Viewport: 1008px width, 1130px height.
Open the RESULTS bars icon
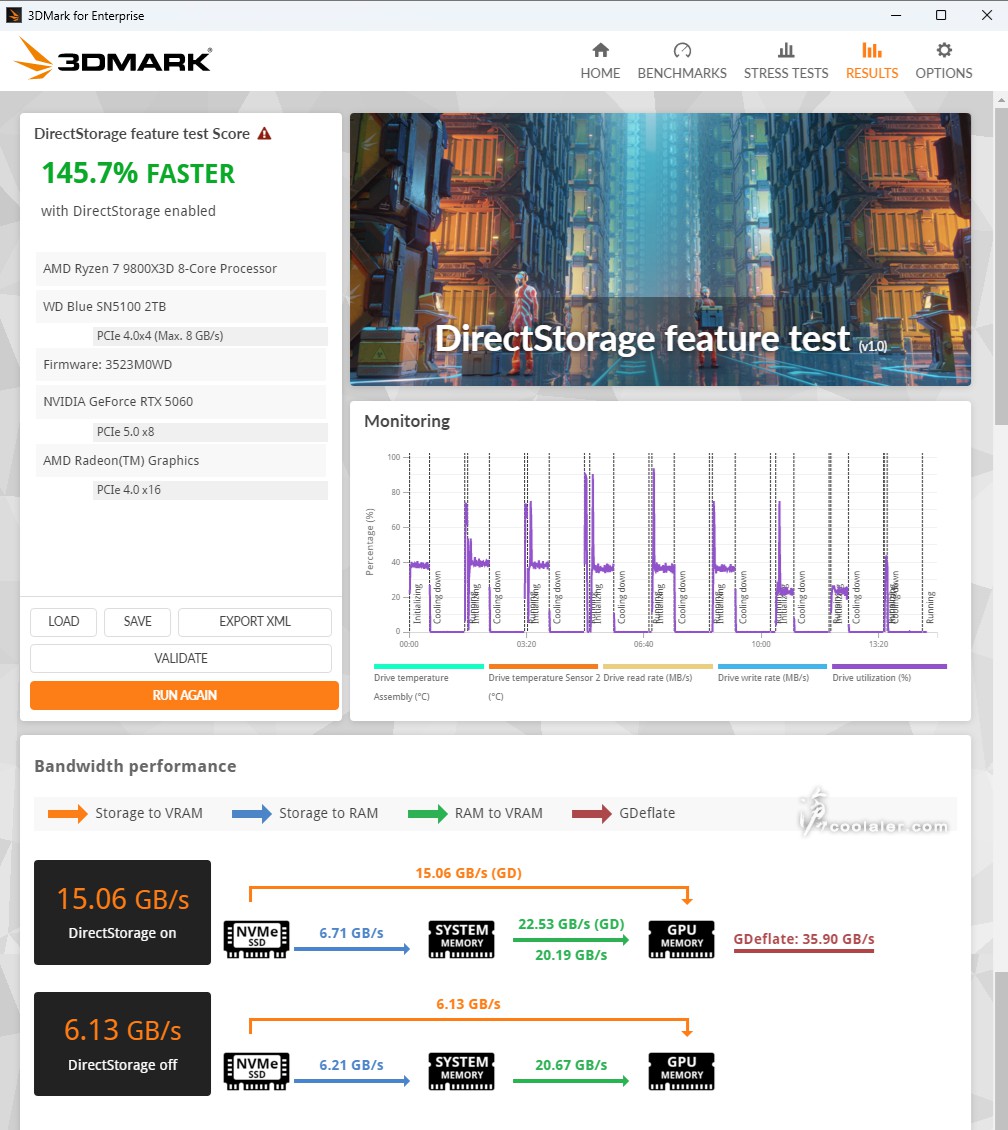[872, 50]
